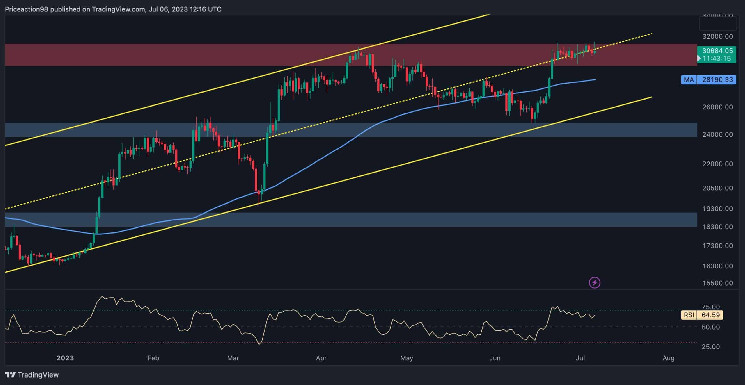Click the 32000.00 price axis label
Image resolution: width=745 pixels, height=385 pixels.
tap(719, 36)
